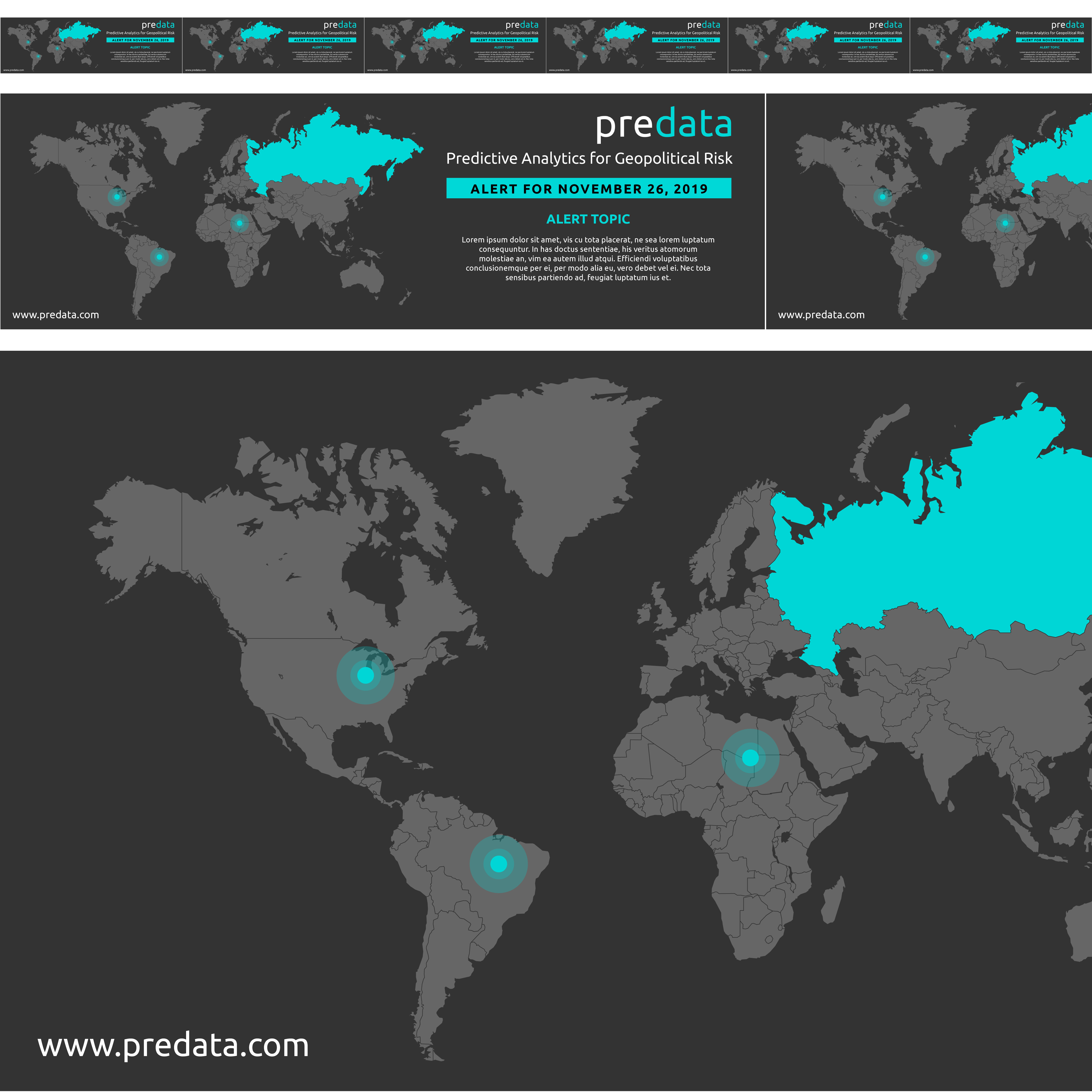This screenshot has width=1092, height=1092.
Task: Select the fourth banner thumbnail in the top row
Action: click(x=637, y=45)
